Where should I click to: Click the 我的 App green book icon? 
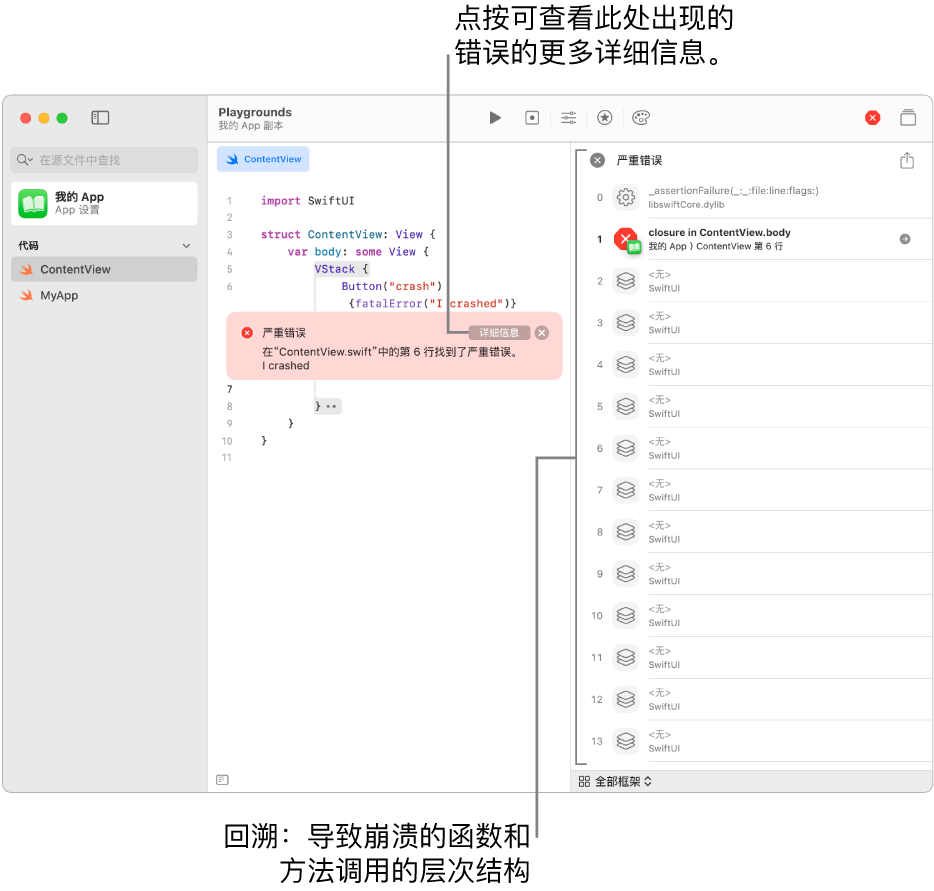tap(33, 204)
